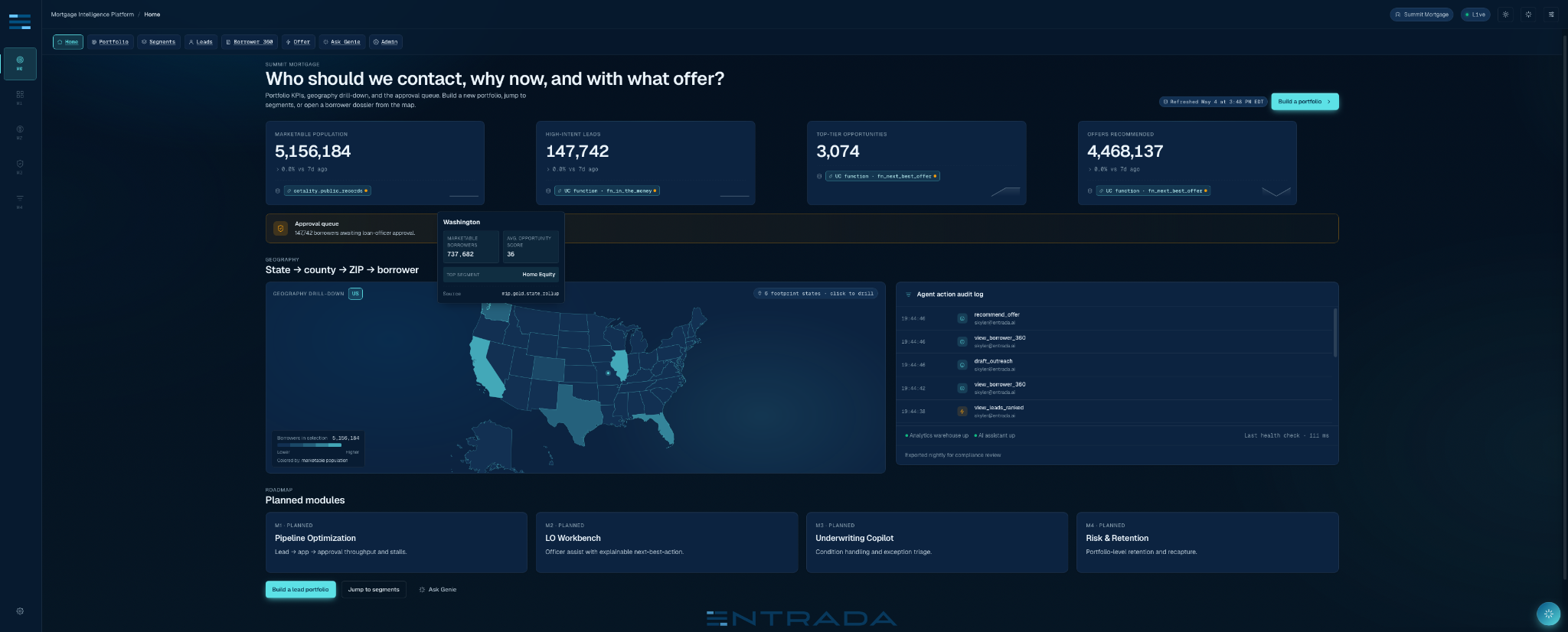Open the Borrower 360 tab

pyautogui.click(x=250, y=42)
